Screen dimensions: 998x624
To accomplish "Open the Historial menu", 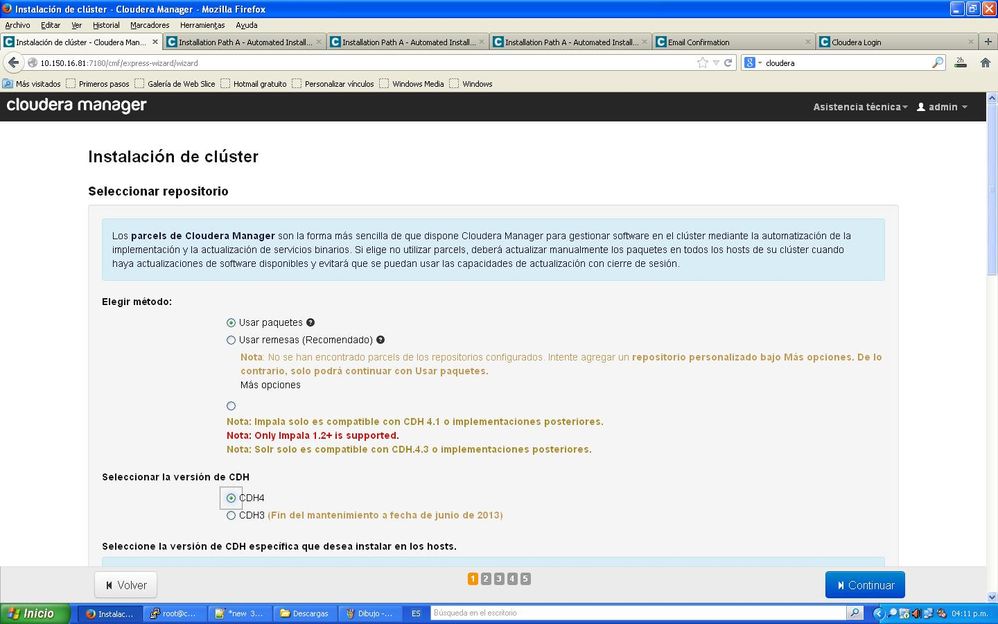I will pyautogui.click(x=106, y=25).
